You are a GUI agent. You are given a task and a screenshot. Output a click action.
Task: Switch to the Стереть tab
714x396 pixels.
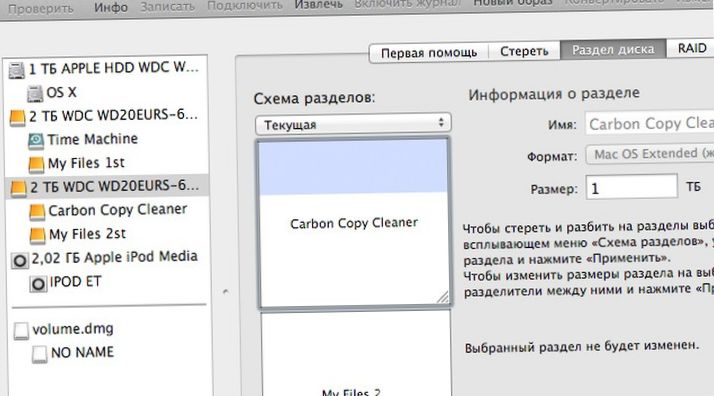coord(524,51)
